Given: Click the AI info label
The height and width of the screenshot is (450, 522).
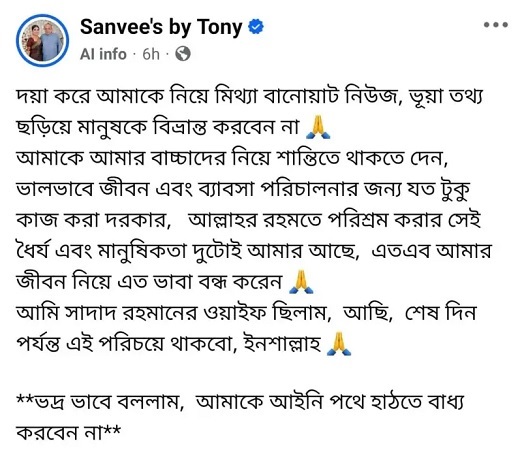Looking at the screenshot, I should tap(103, 54).
